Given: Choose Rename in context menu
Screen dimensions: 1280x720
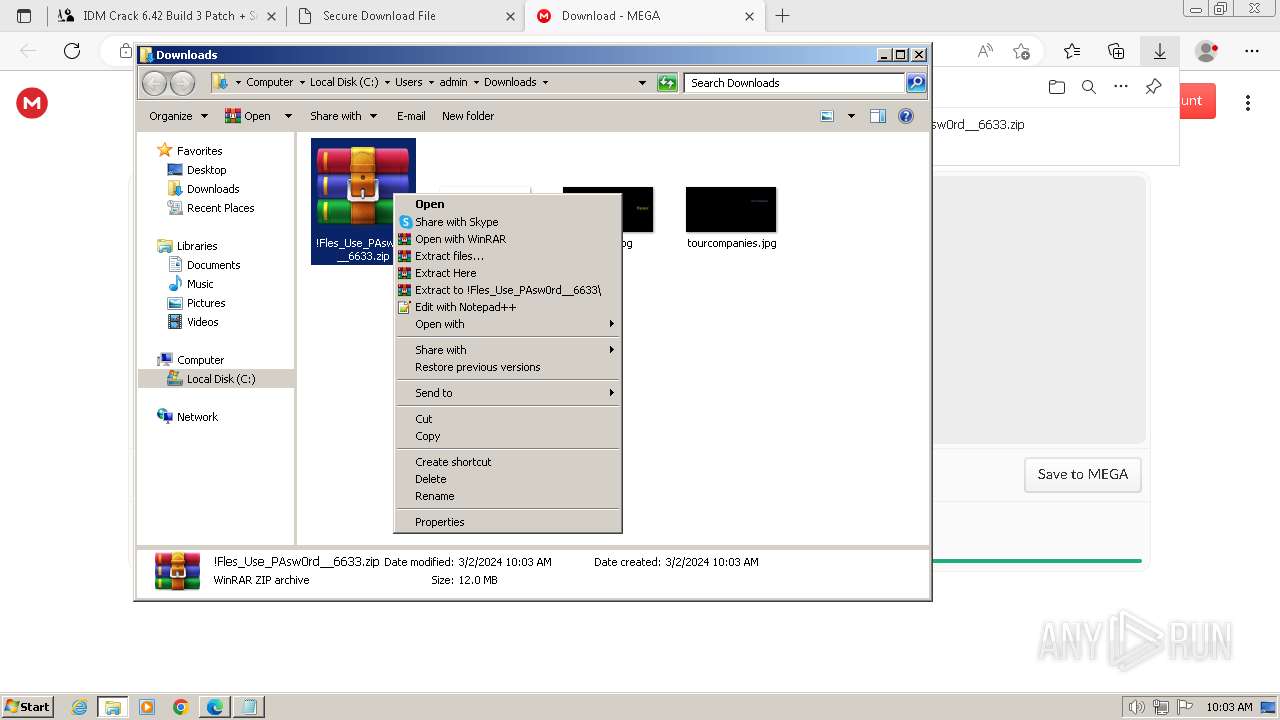Looking at the screenshot, I should click(x=508, y=496).
